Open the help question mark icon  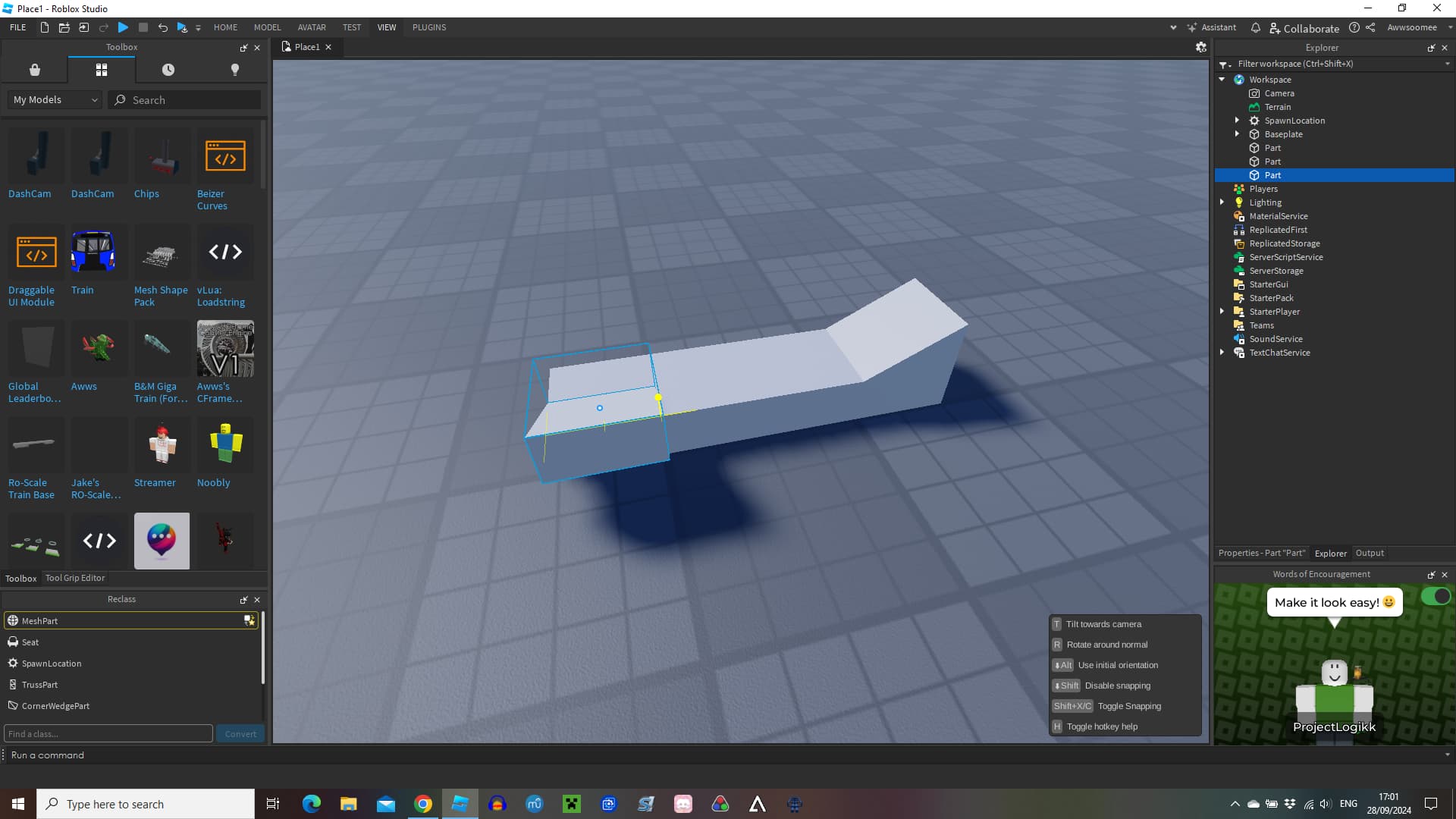[1356, 27]
